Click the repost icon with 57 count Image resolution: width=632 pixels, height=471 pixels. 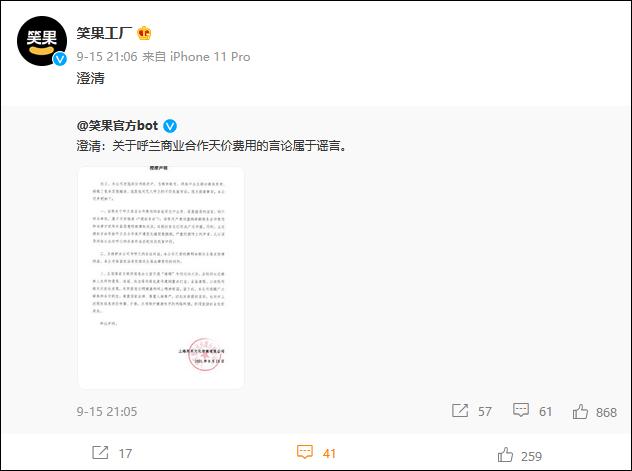(460, 411)
